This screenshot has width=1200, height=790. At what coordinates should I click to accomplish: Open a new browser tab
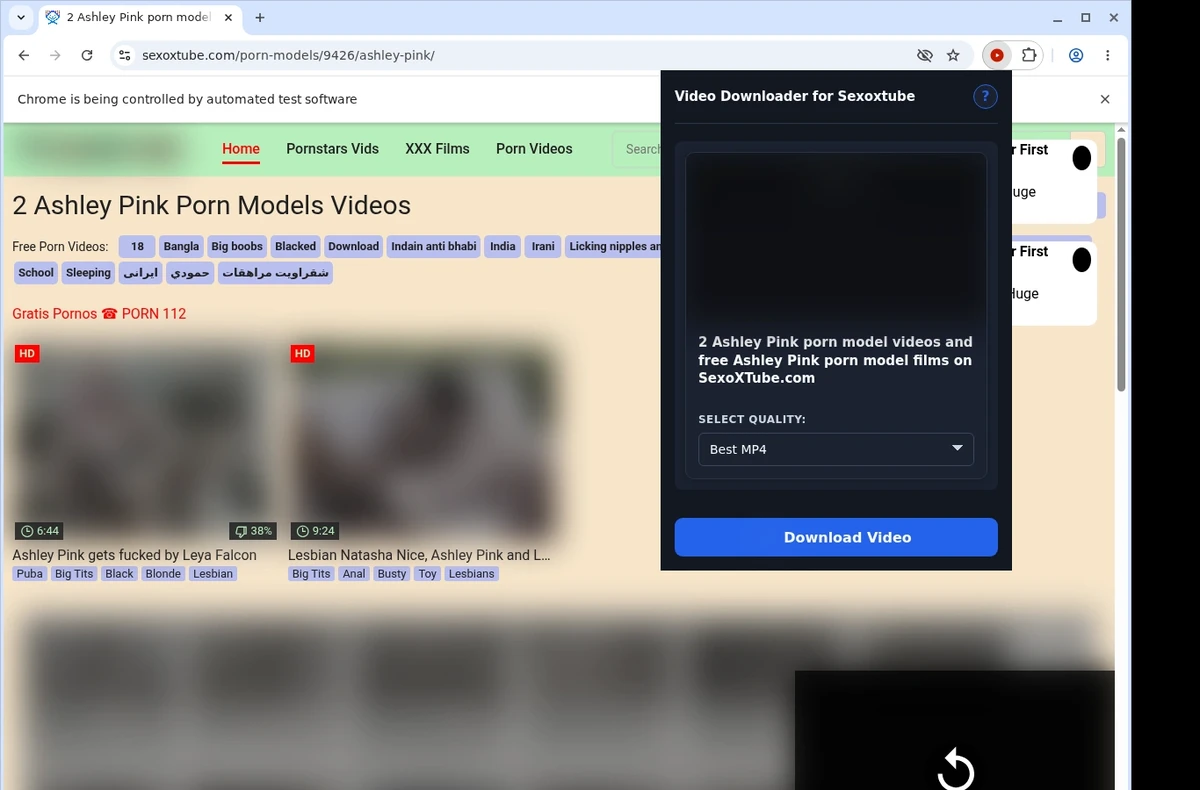pos(260,17)
